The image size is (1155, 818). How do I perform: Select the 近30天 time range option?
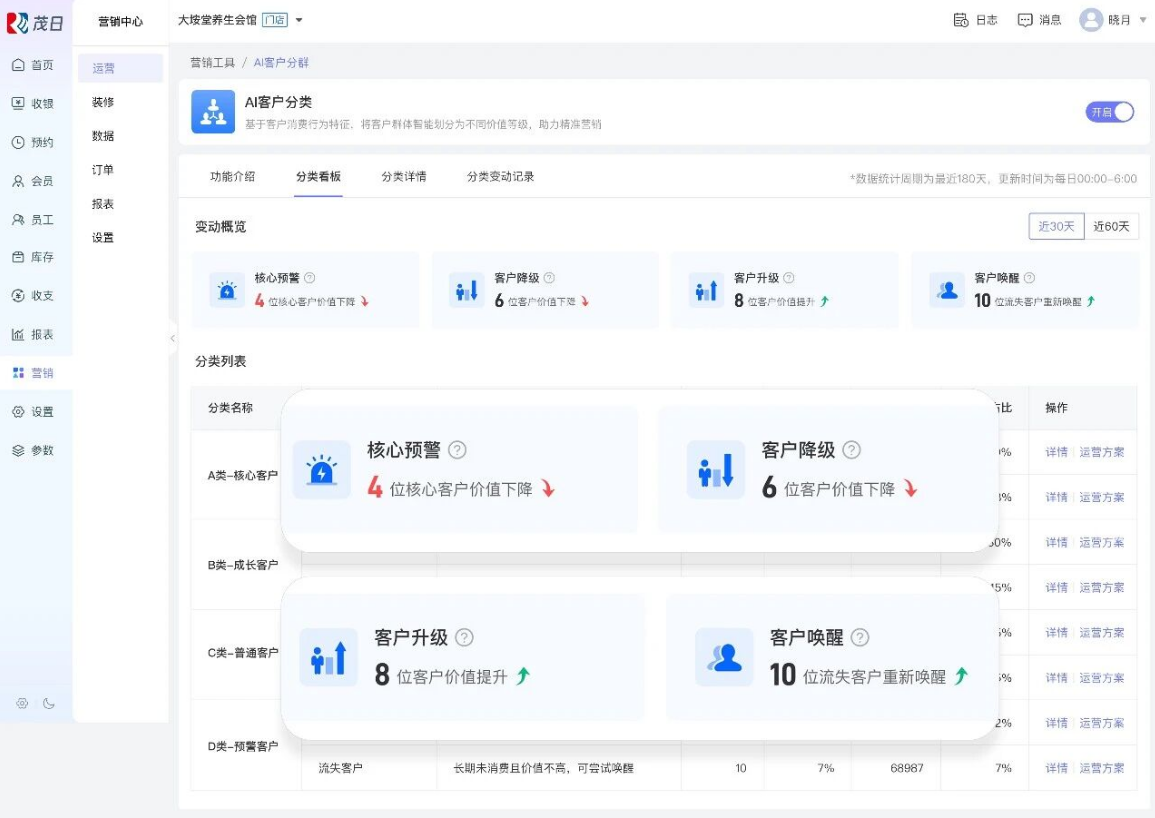coord(1056,226)
